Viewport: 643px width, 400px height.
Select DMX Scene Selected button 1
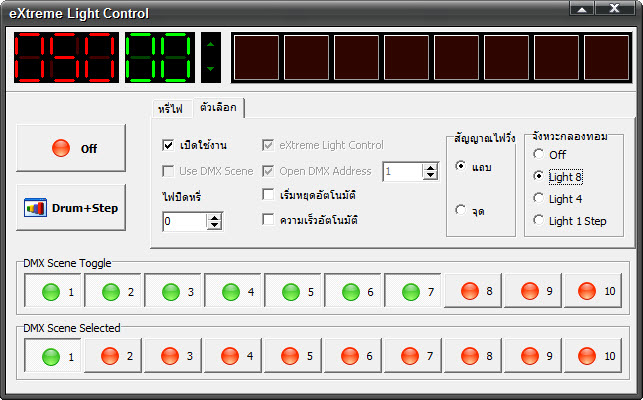coord(52,356)
